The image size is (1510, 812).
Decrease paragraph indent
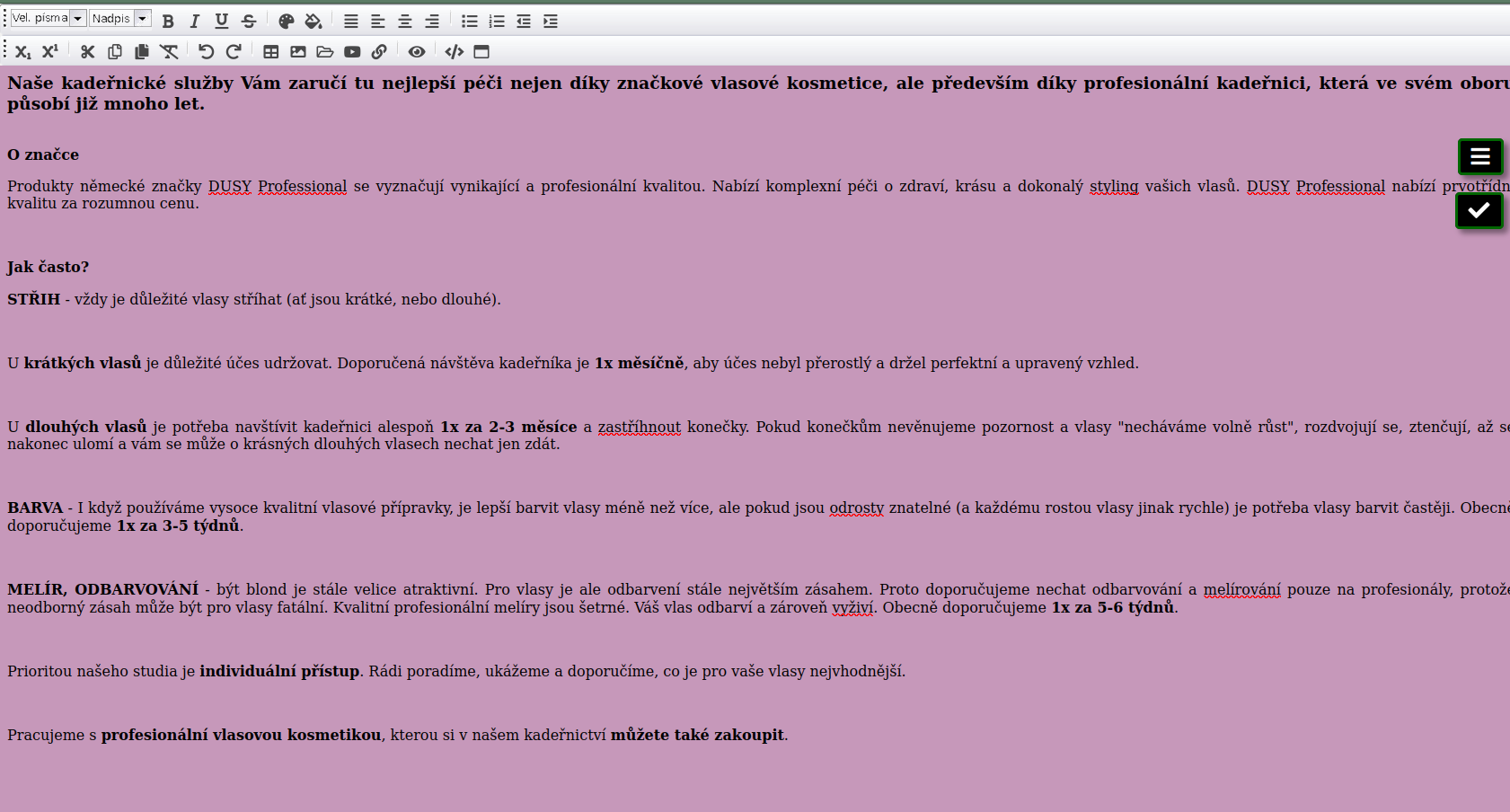tap(524, 21)
